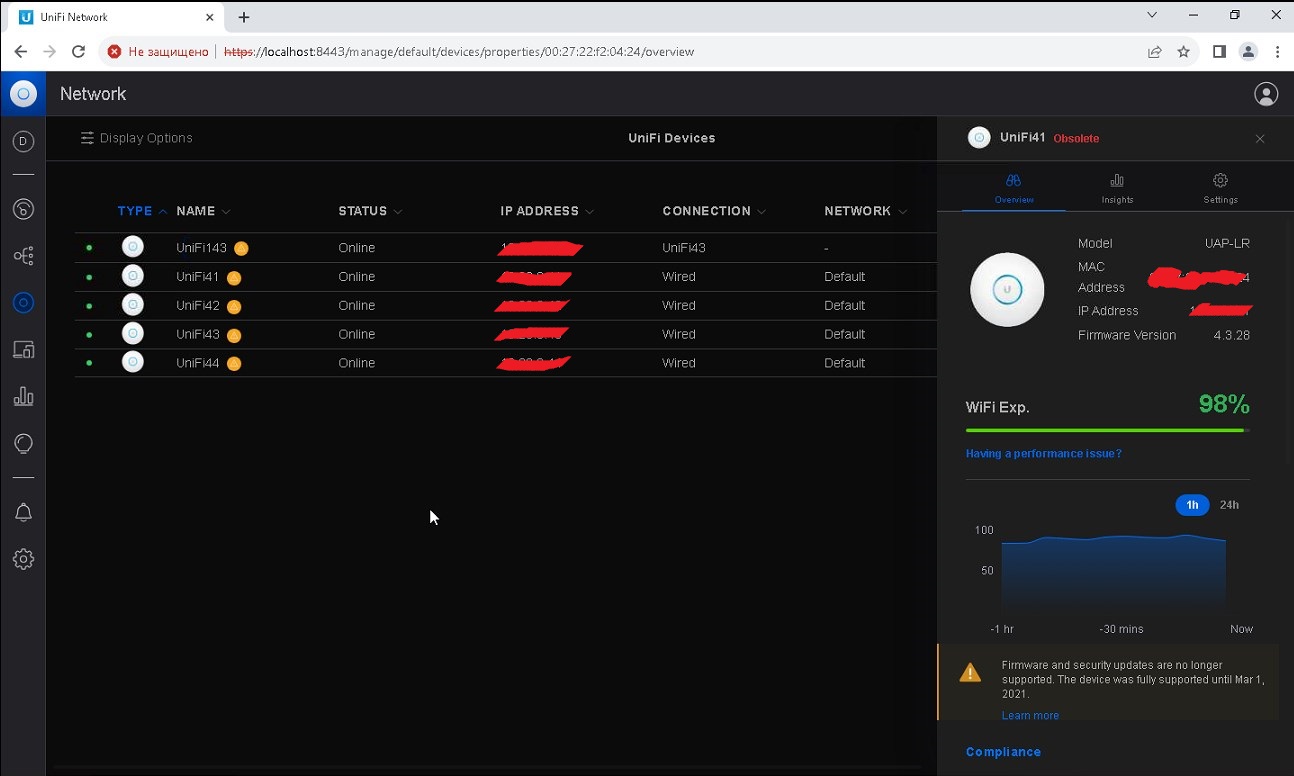Click the Obsolete label
1294x776 pixels.
coord(1076,139)
